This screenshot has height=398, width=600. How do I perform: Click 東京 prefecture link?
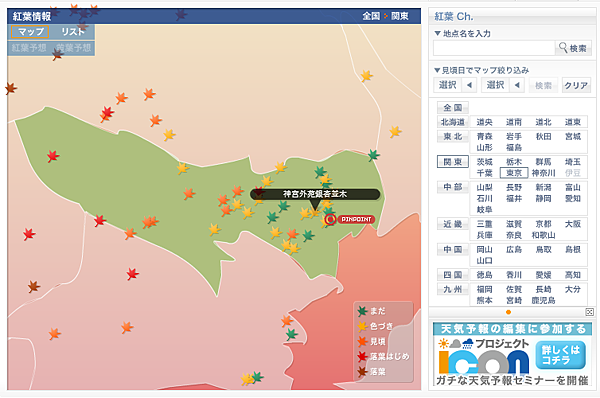tap(514, 173)
